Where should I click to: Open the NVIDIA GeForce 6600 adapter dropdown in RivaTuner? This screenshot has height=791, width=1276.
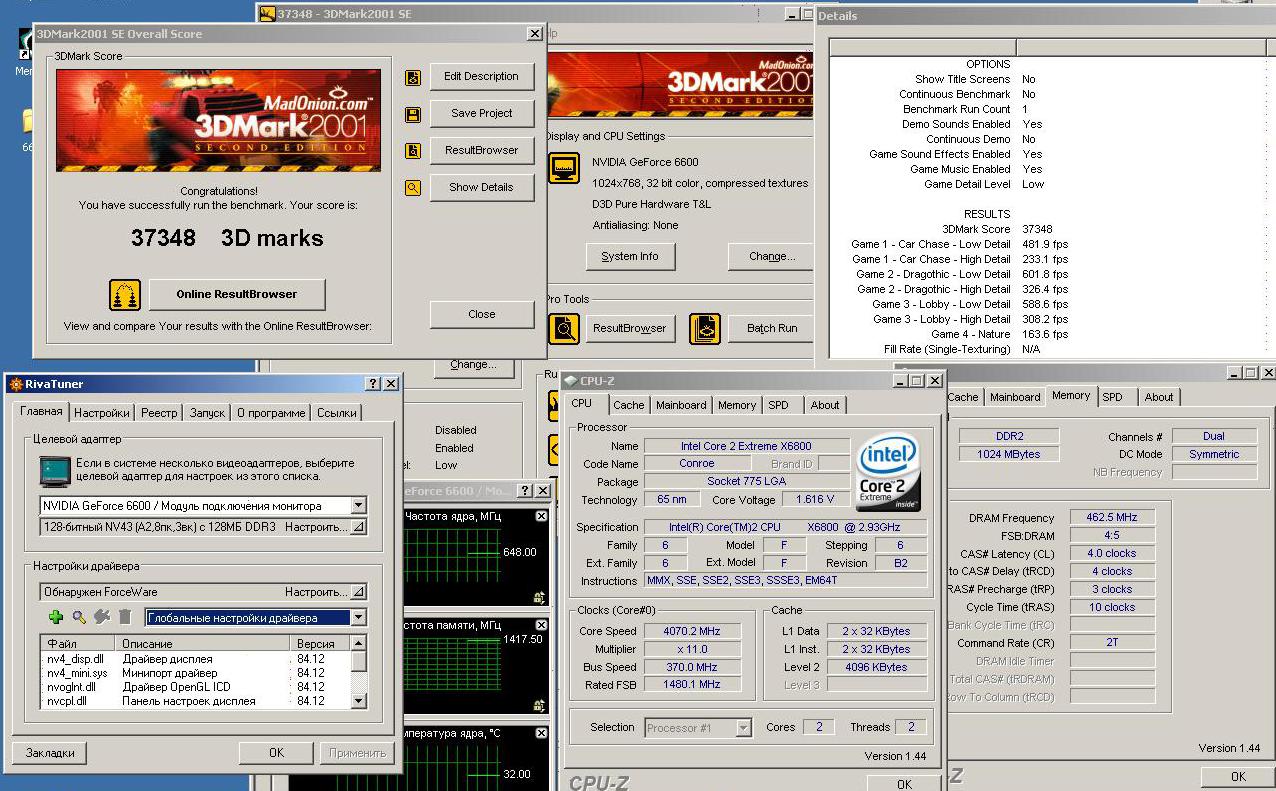point(358,506)
